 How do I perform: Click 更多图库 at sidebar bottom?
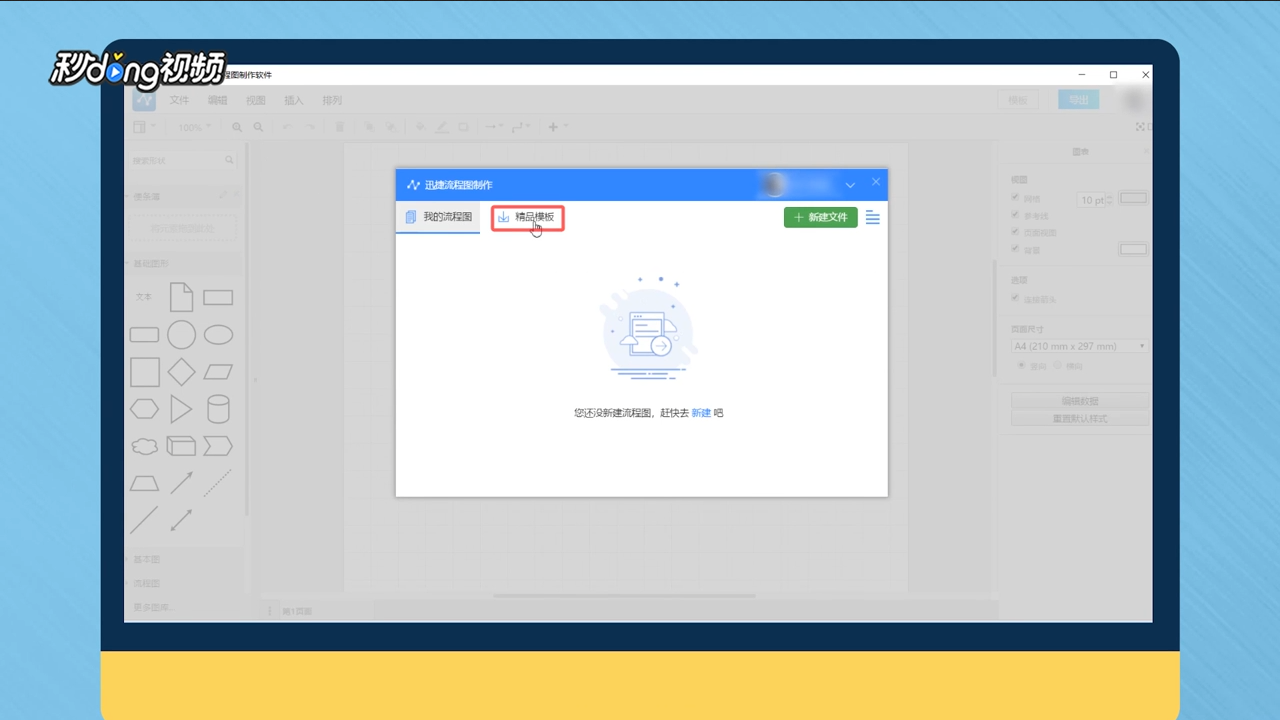(153, 607)
